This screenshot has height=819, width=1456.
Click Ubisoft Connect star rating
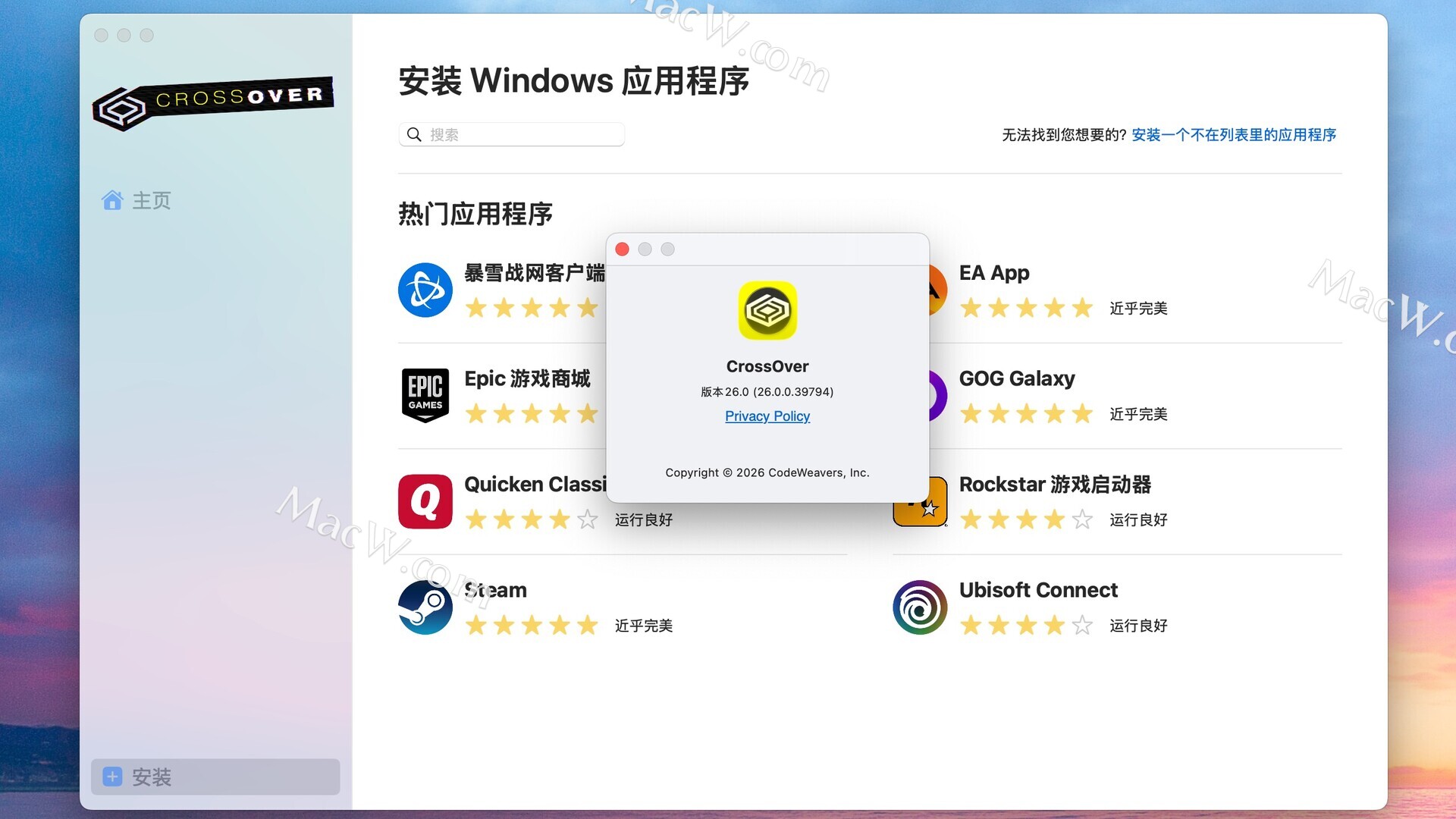click(1025, 626)
